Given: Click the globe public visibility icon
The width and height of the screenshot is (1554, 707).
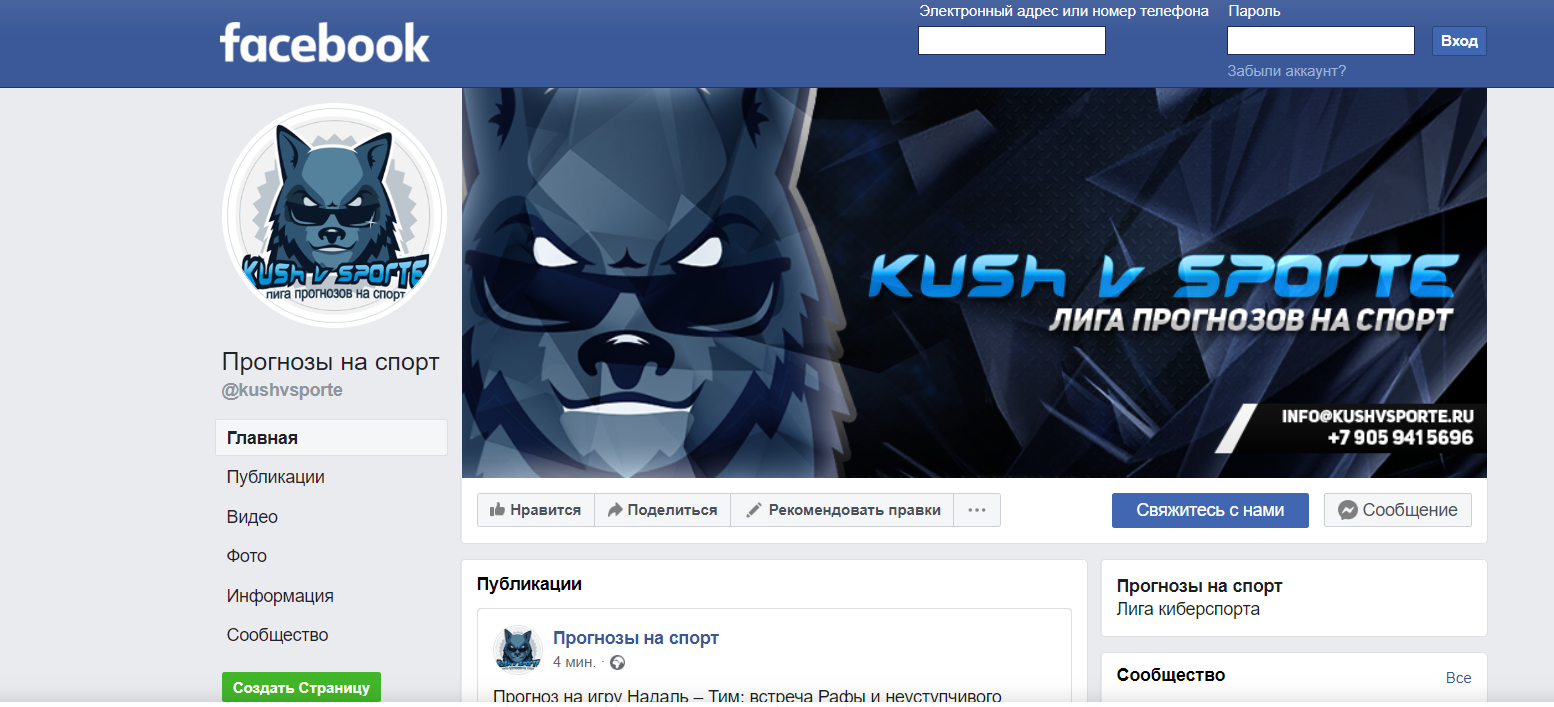Looking at the screenshot, I should 617,662.
